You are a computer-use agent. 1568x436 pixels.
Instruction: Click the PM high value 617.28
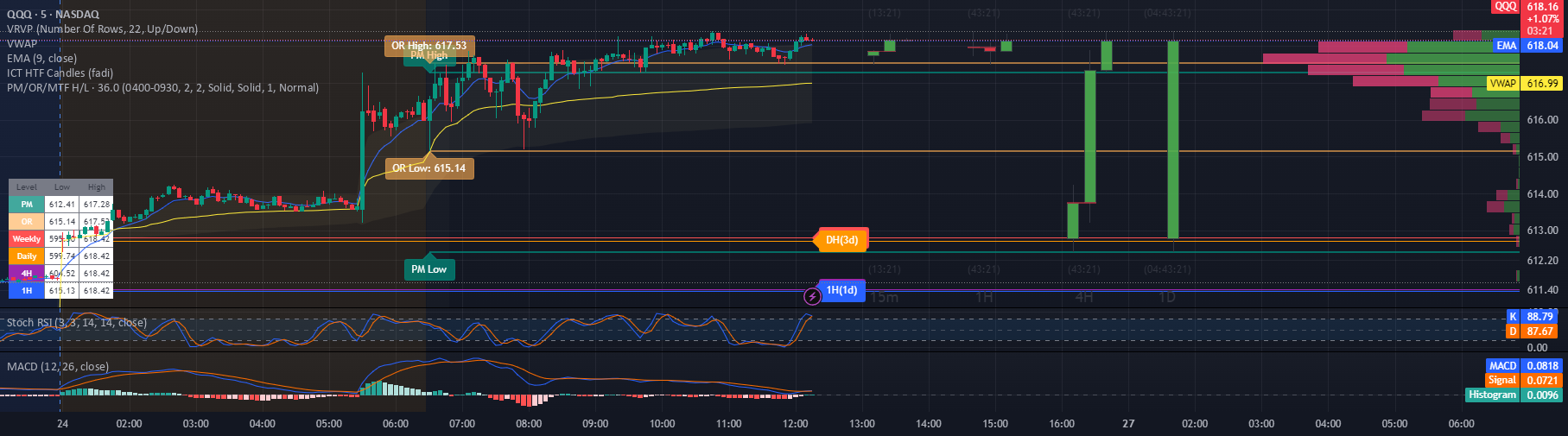pos(97,205)
